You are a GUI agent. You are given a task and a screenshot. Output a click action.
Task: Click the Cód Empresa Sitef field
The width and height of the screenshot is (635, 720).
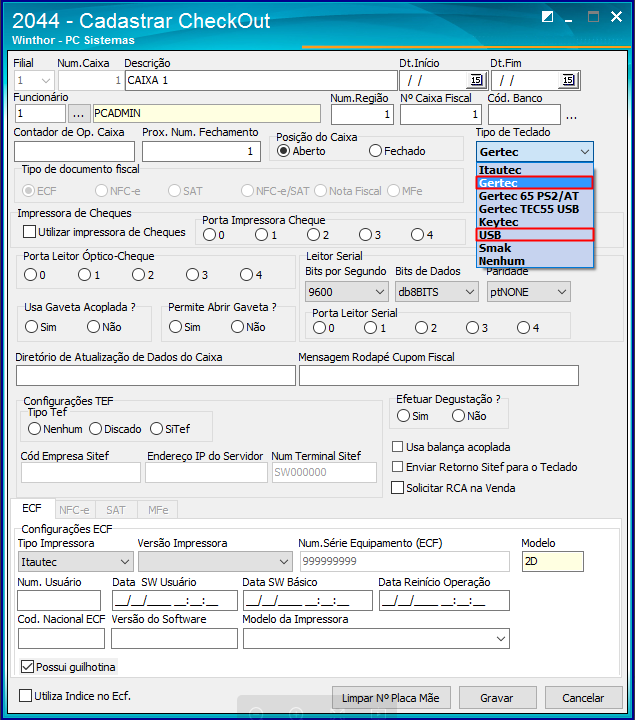coord(81,472)
